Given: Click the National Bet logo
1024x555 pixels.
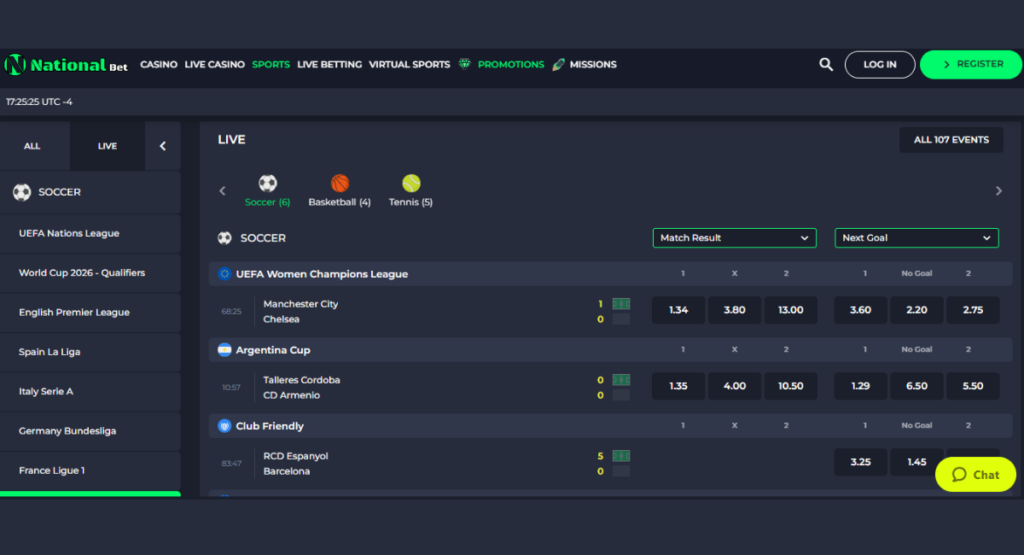Looking at the screenshot, I should tap(66, 65).
